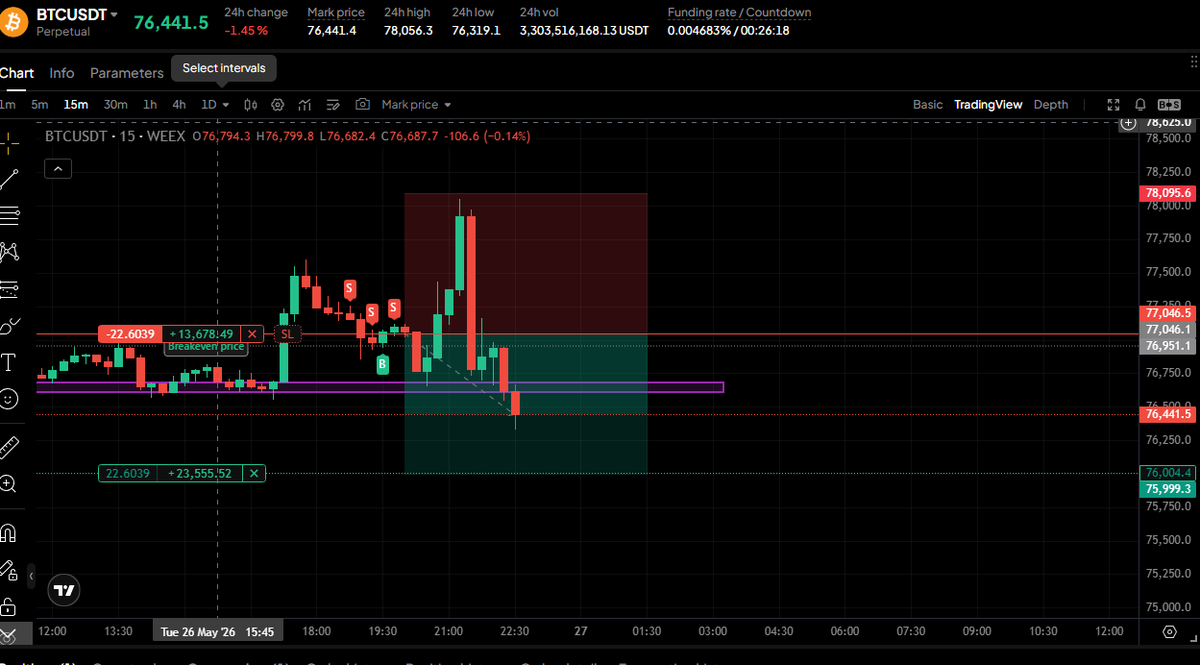Toggle stay in drawing mode pencil-lock
This screenshot has width=1200, height=665.
pyautogui.click(x=8, y=569)
